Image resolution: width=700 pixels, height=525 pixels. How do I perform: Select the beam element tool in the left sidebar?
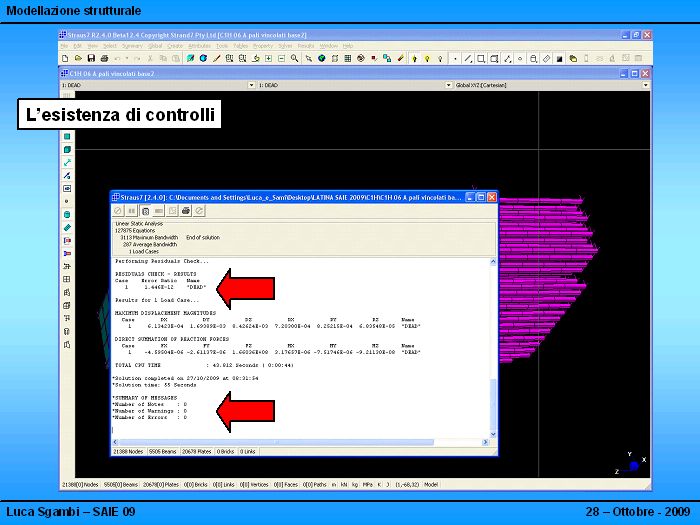(67, 162)
